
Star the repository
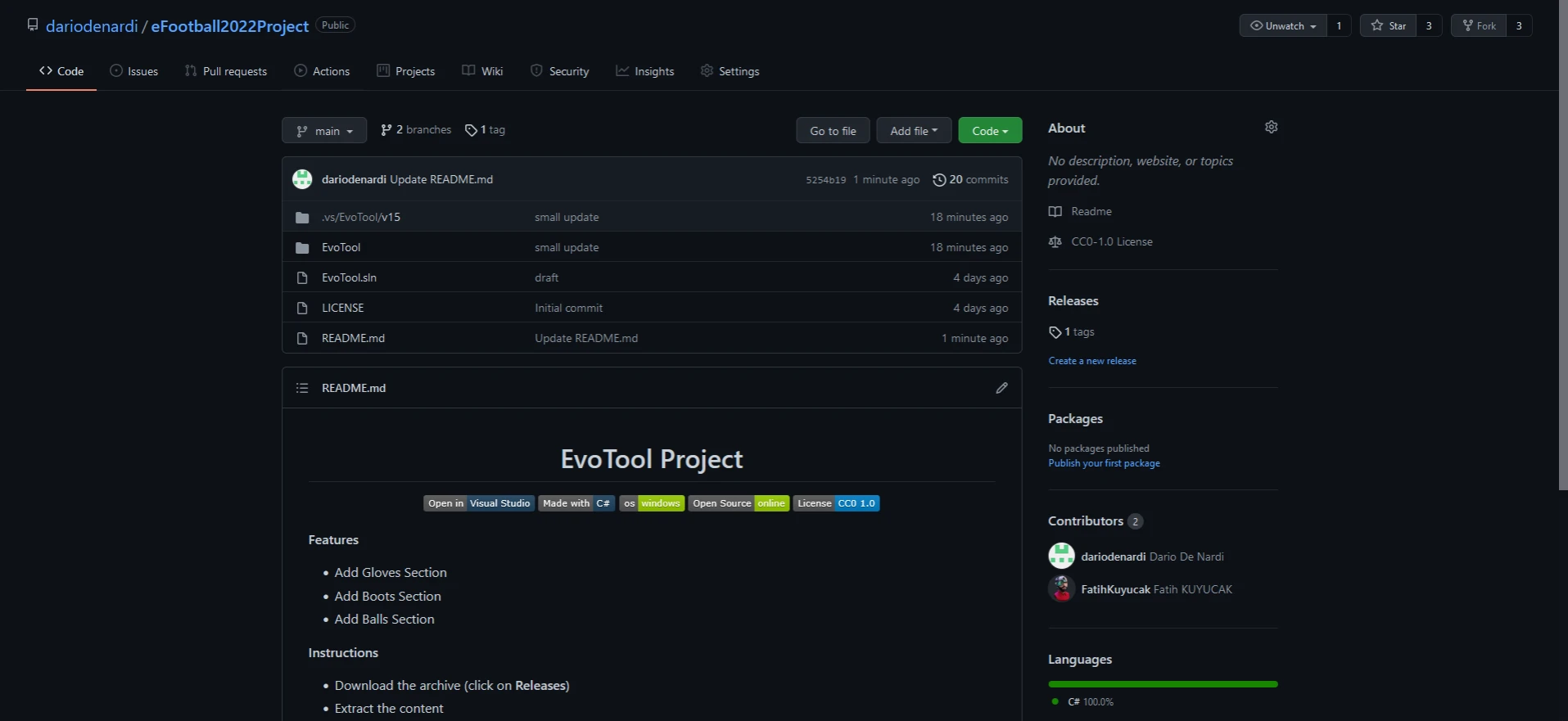(1388, 25)
